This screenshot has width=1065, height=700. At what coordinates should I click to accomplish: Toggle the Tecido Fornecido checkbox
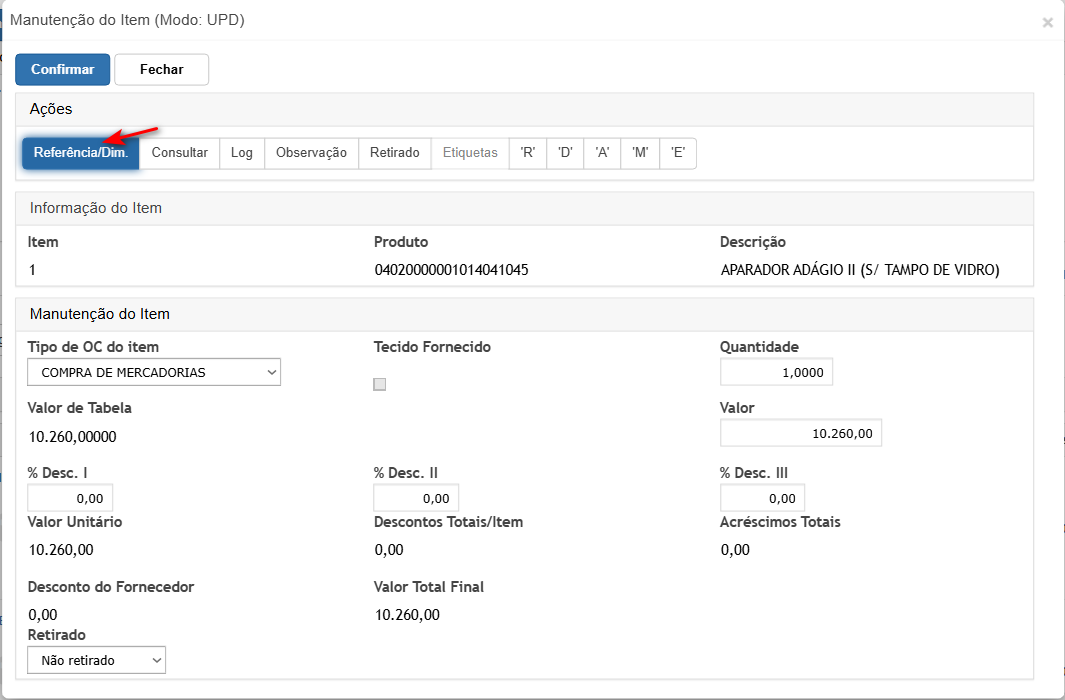[379, 384]
